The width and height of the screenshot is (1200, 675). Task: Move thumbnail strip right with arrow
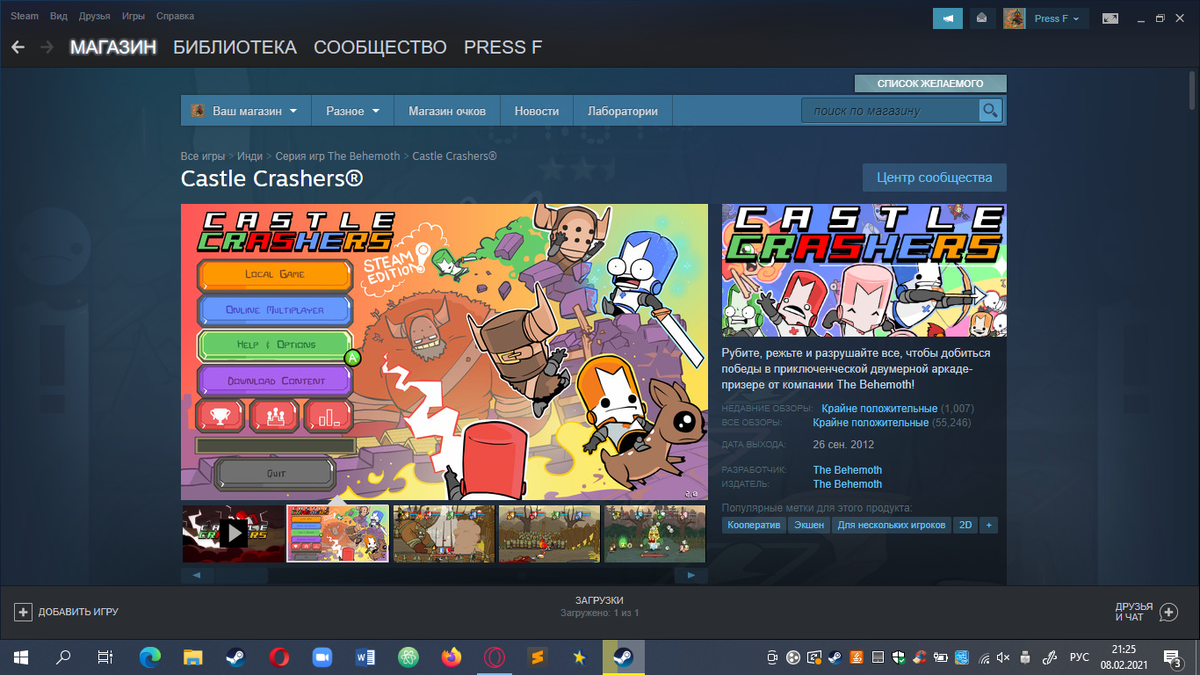pyautogui.click(x=692, y=575)
